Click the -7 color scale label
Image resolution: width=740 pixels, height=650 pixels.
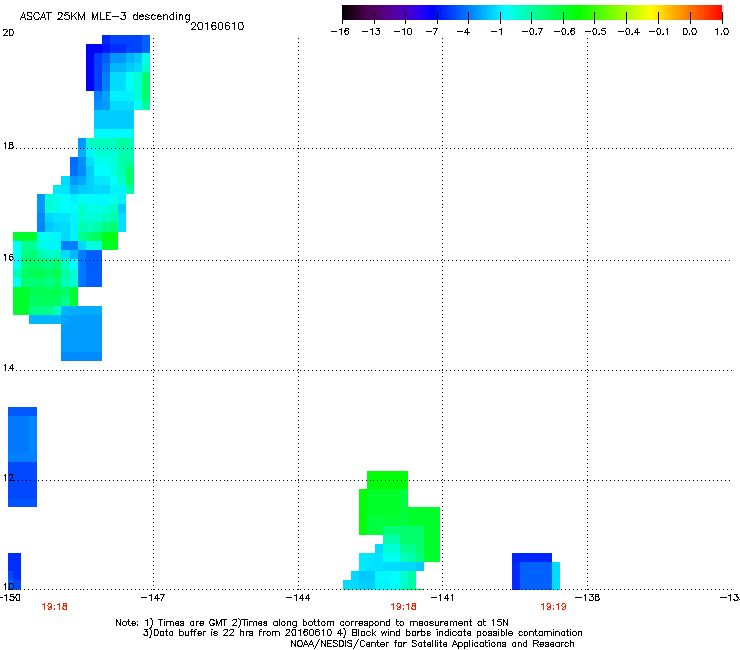click(x=432, y=32)
